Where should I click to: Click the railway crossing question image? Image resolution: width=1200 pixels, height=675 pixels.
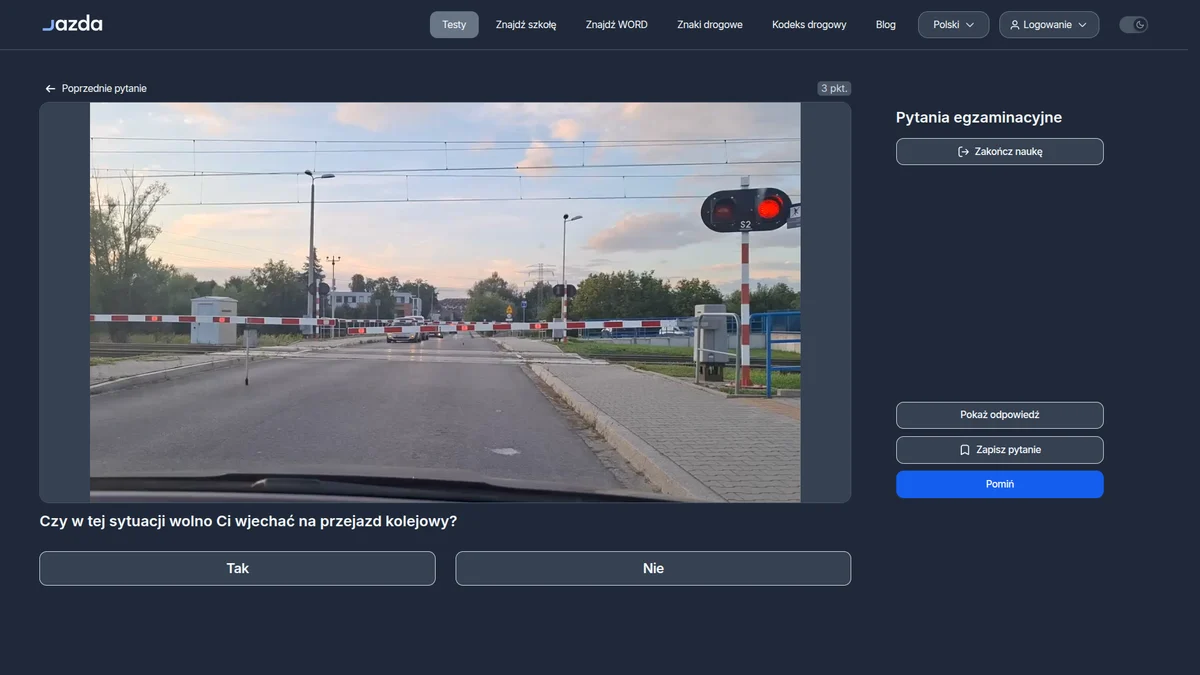pyautogui.click(x=445, y=302)
